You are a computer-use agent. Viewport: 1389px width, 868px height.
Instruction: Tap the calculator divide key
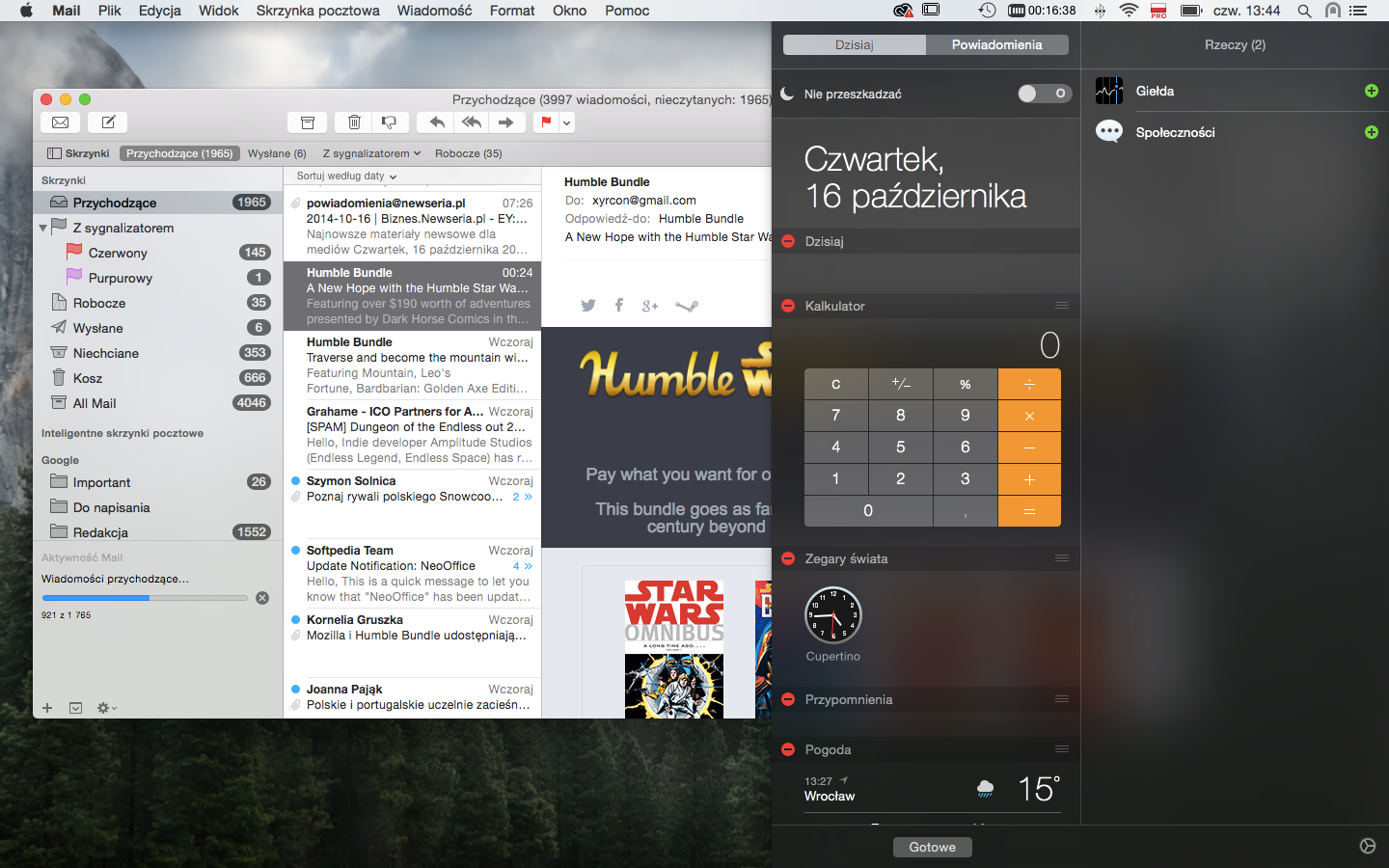point(1029,384)
